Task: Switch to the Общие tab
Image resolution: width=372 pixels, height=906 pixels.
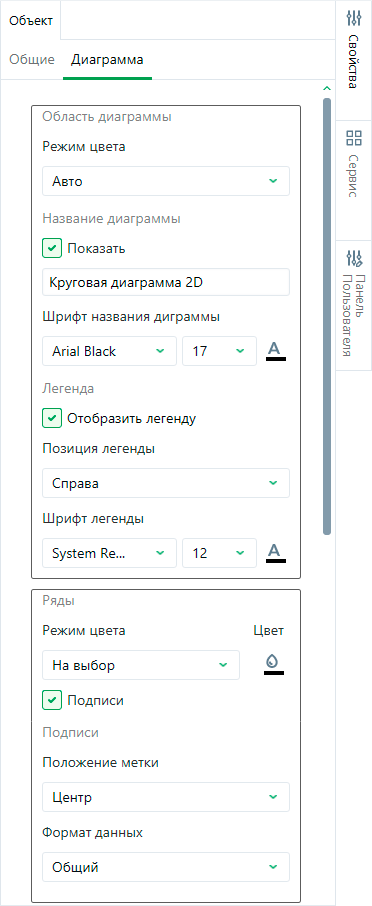Action: tap(32, 60)
